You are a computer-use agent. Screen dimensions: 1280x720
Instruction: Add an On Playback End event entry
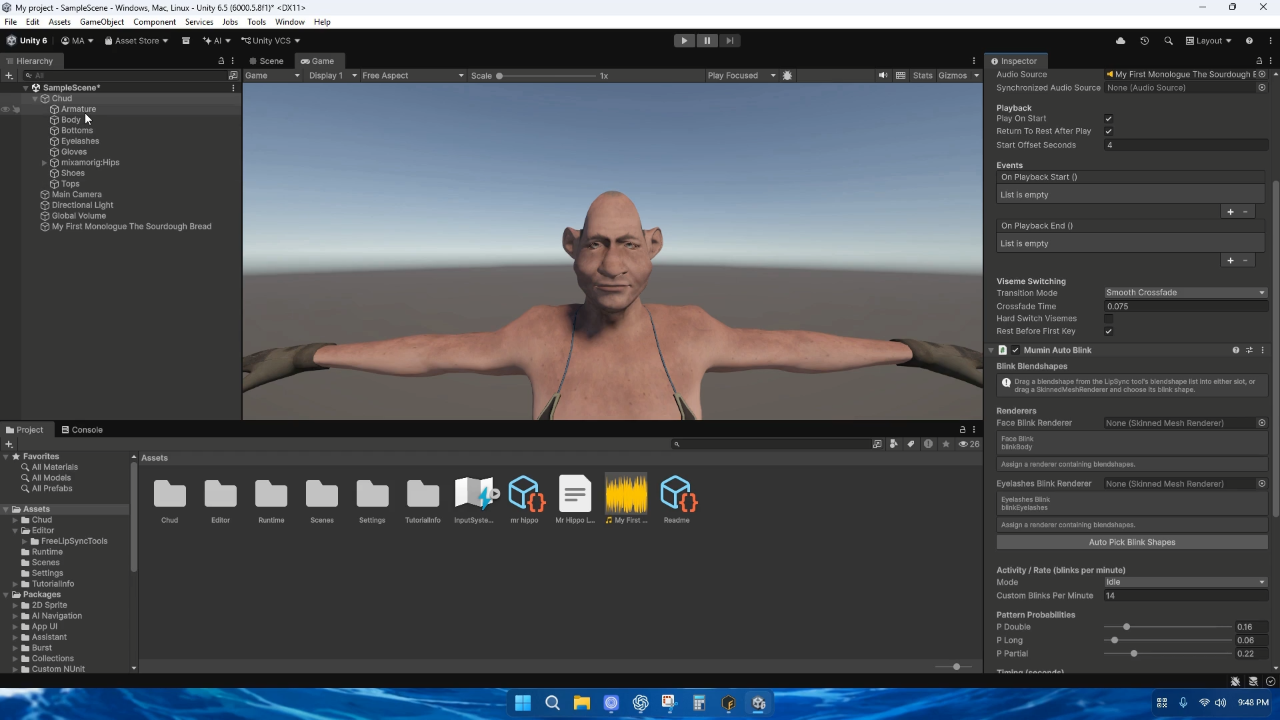pyautogui.click(x=1230, y=261)
